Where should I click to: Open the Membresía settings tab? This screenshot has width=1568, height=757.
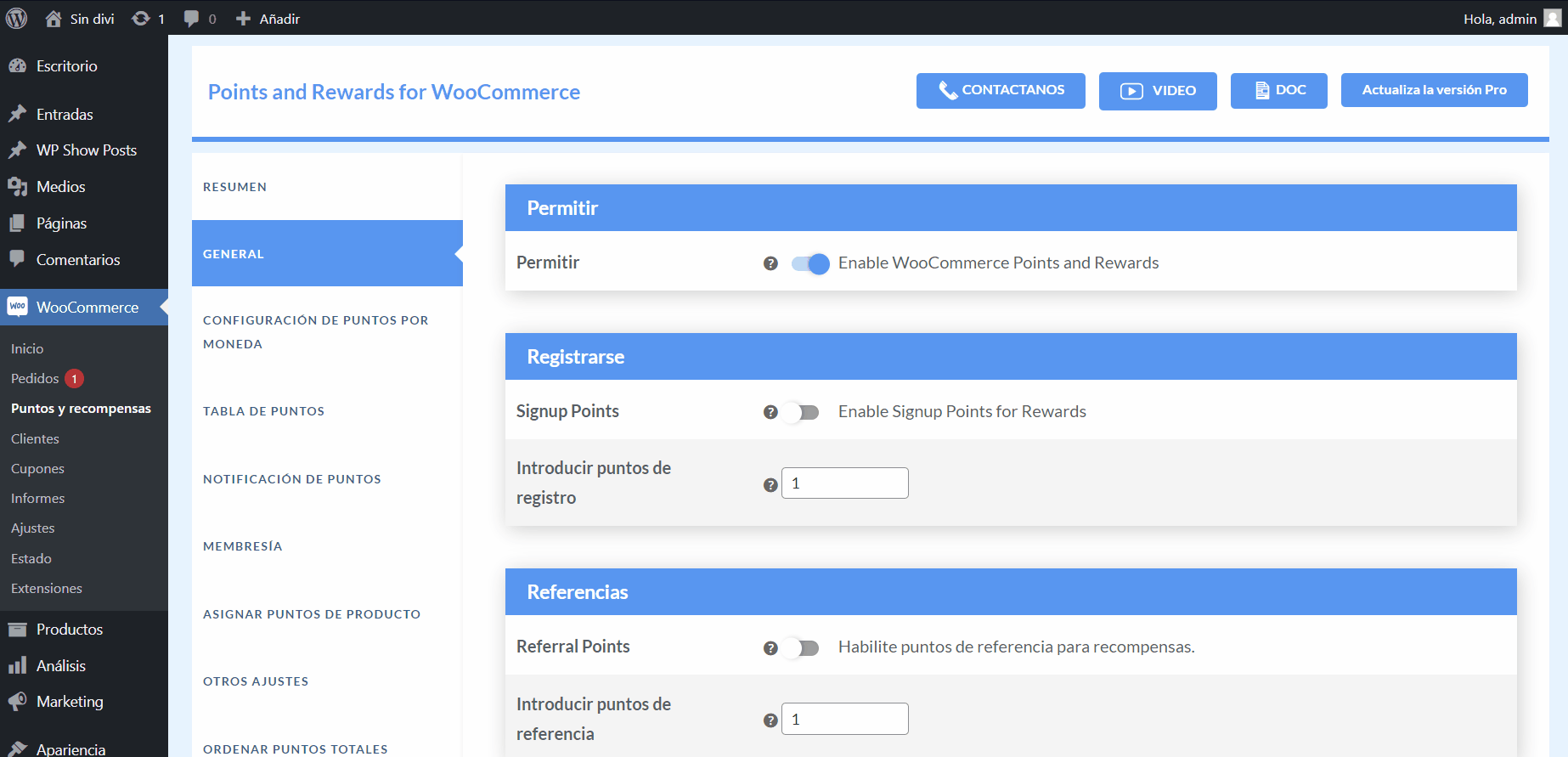pos(242,546)
